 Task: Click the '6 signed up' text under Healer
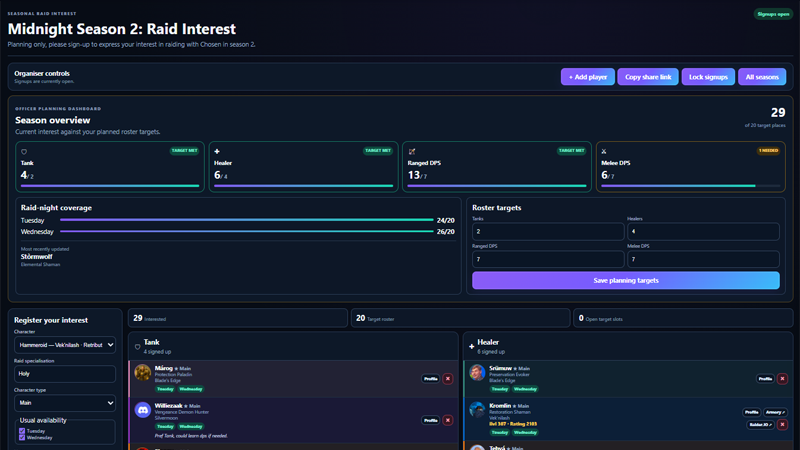click(x=491, y=352)
